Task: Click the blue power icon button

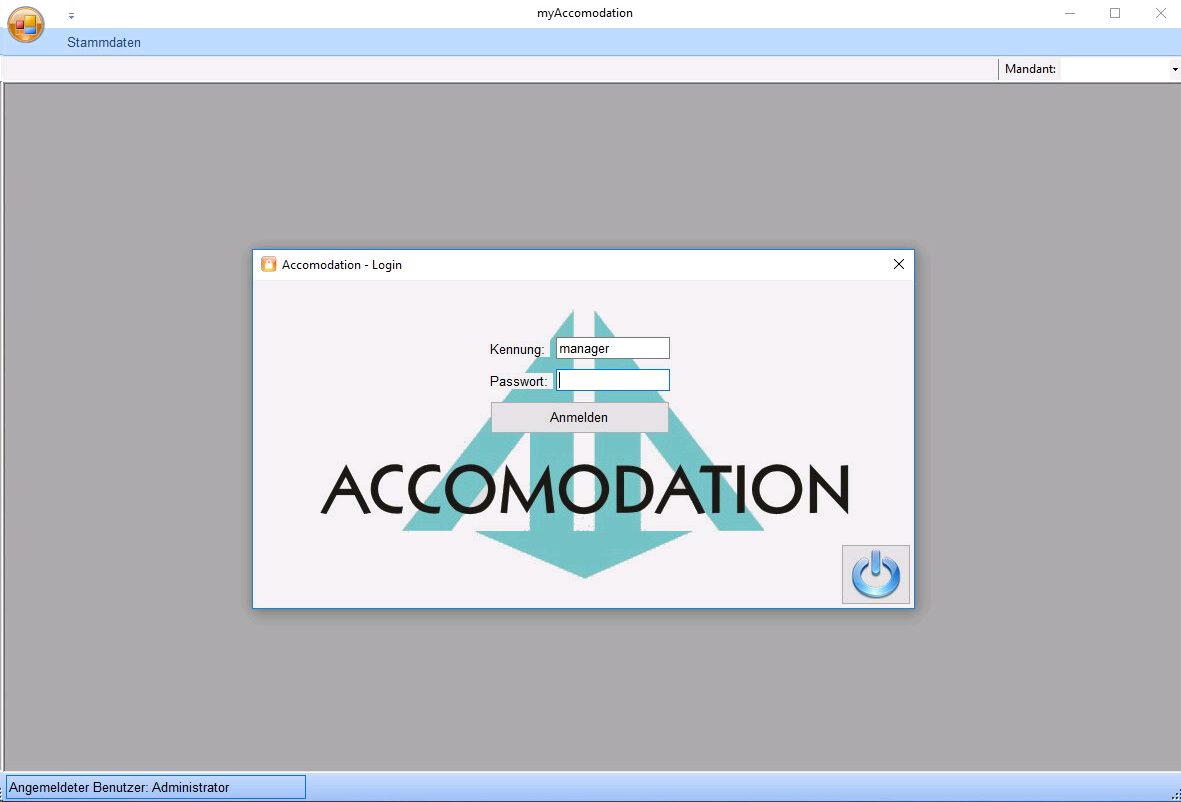Action: pyautogui.click(x=876, y=575)
